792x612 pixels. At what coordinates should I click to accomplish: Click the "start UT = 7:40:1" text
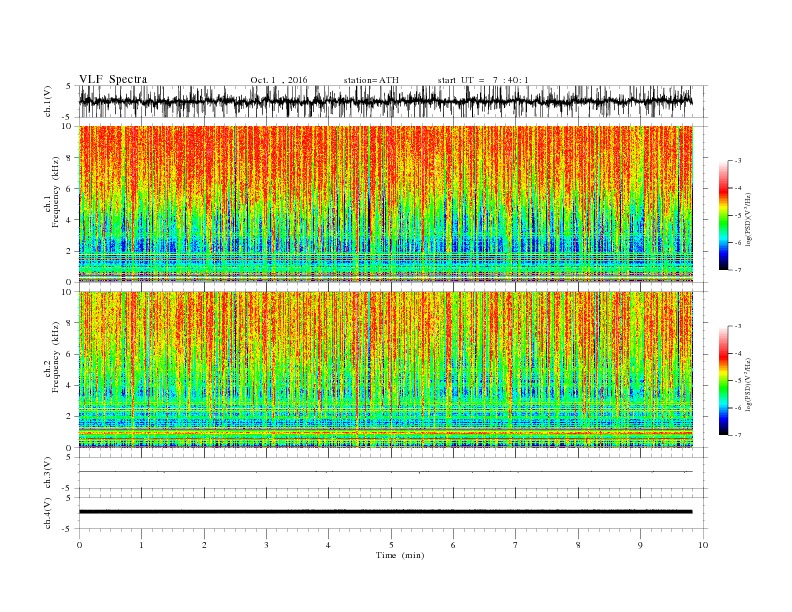(x=483, y=80)
